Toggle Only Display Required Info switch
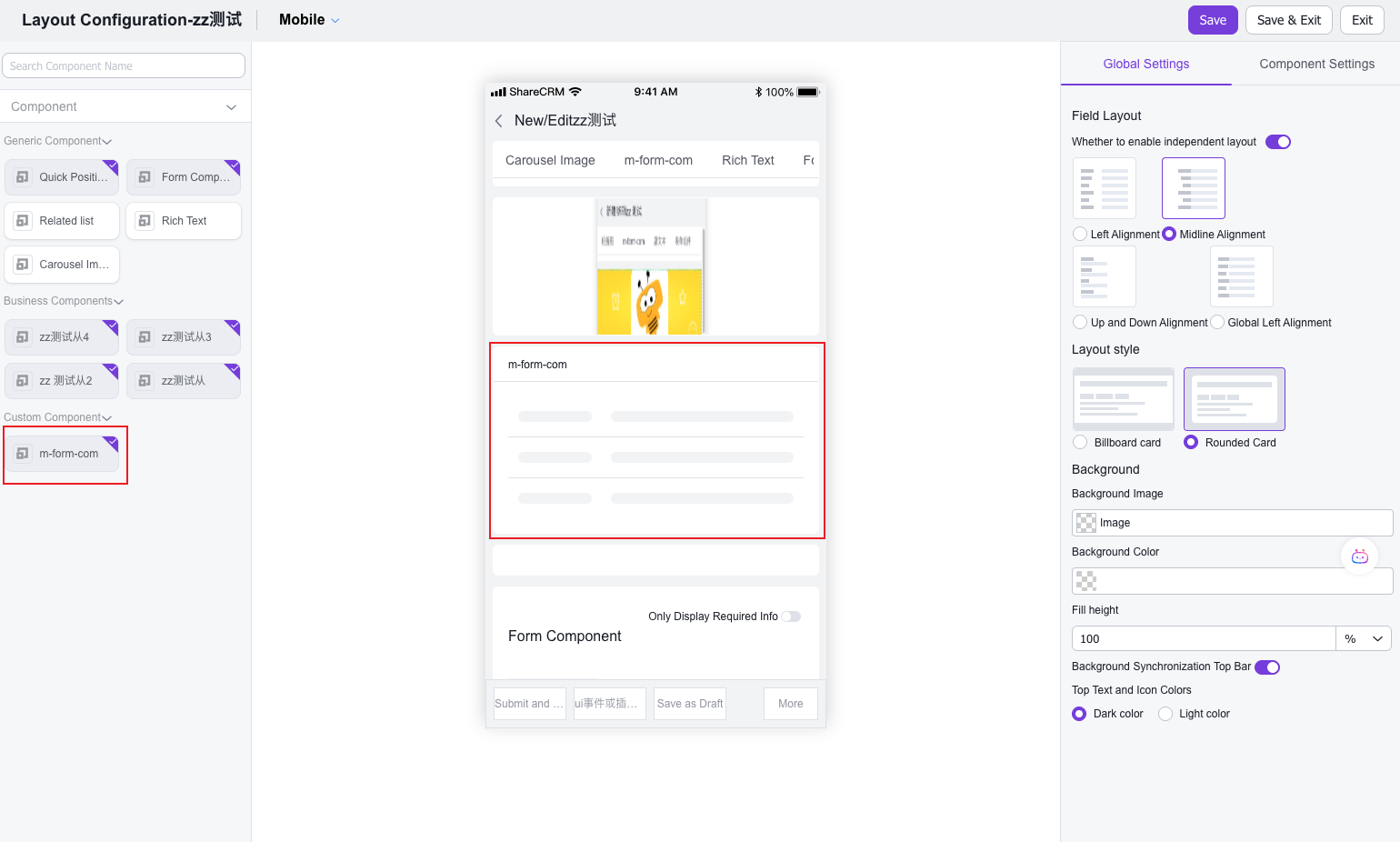The width and height of the screenshot is (1400, 842). point(791,616)
